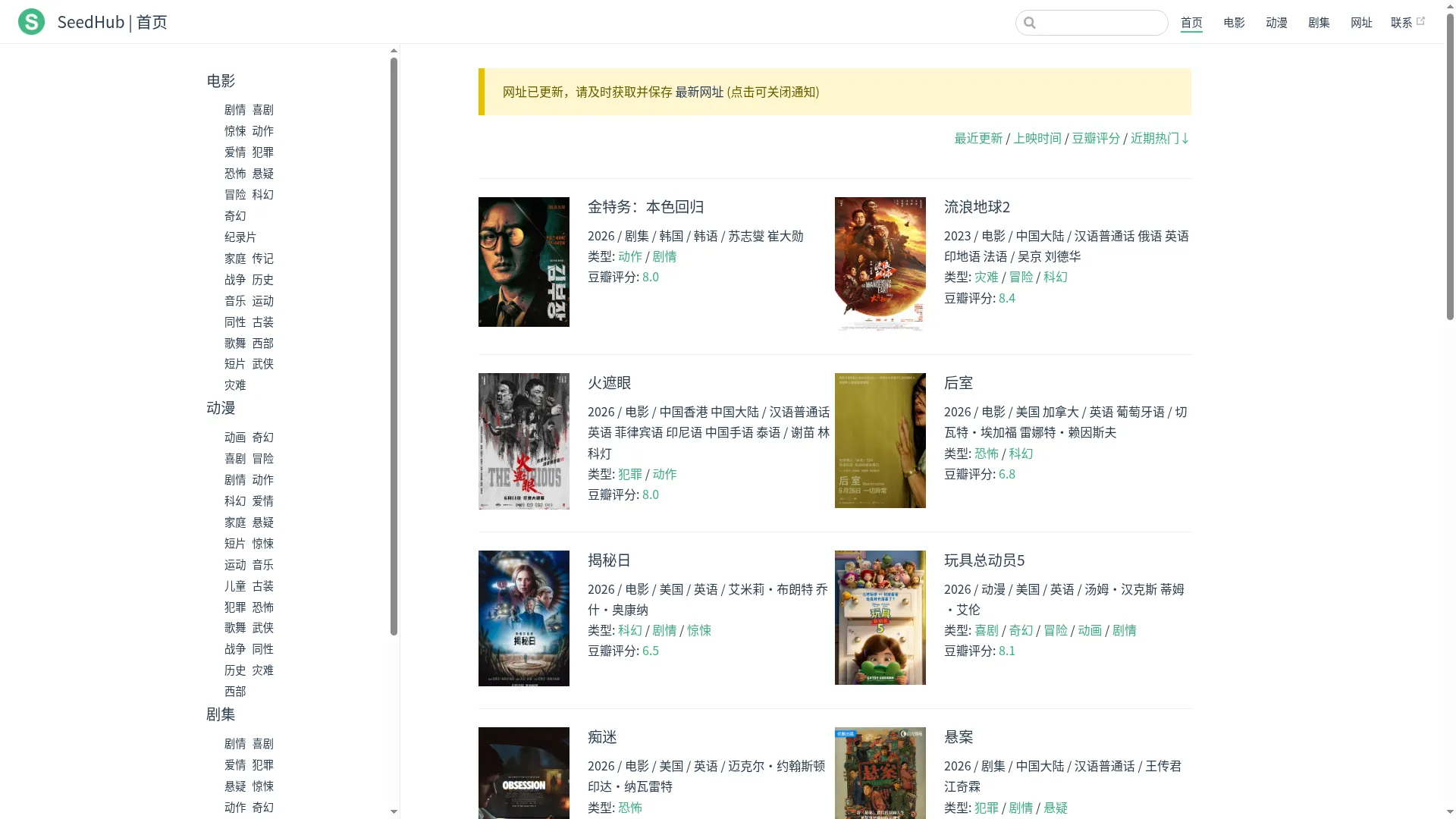Open the 玩具总动员5 poster thumbnail
Image resolution: width=1456 pixels, height=819 pixels.
click(880, 617)
